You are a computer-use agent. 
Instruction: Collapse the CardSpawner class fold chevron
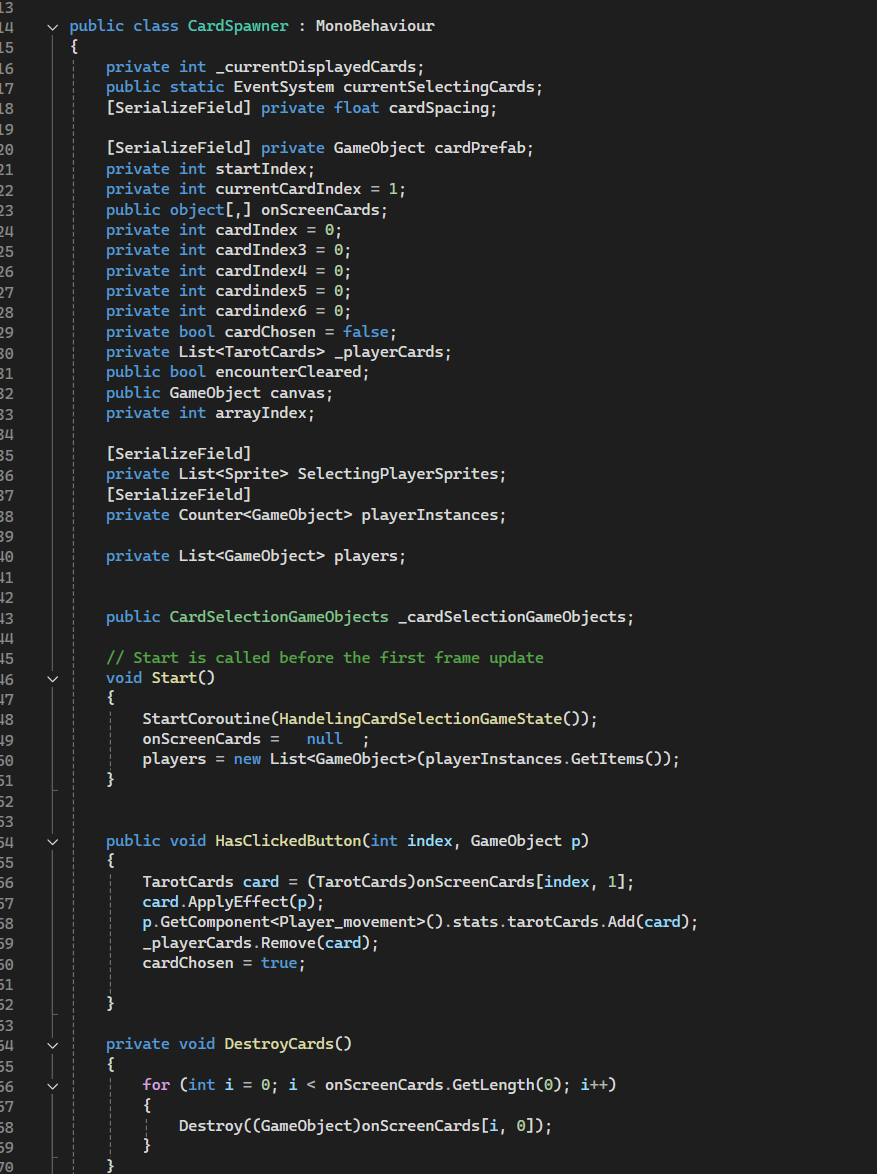point(52,26)
